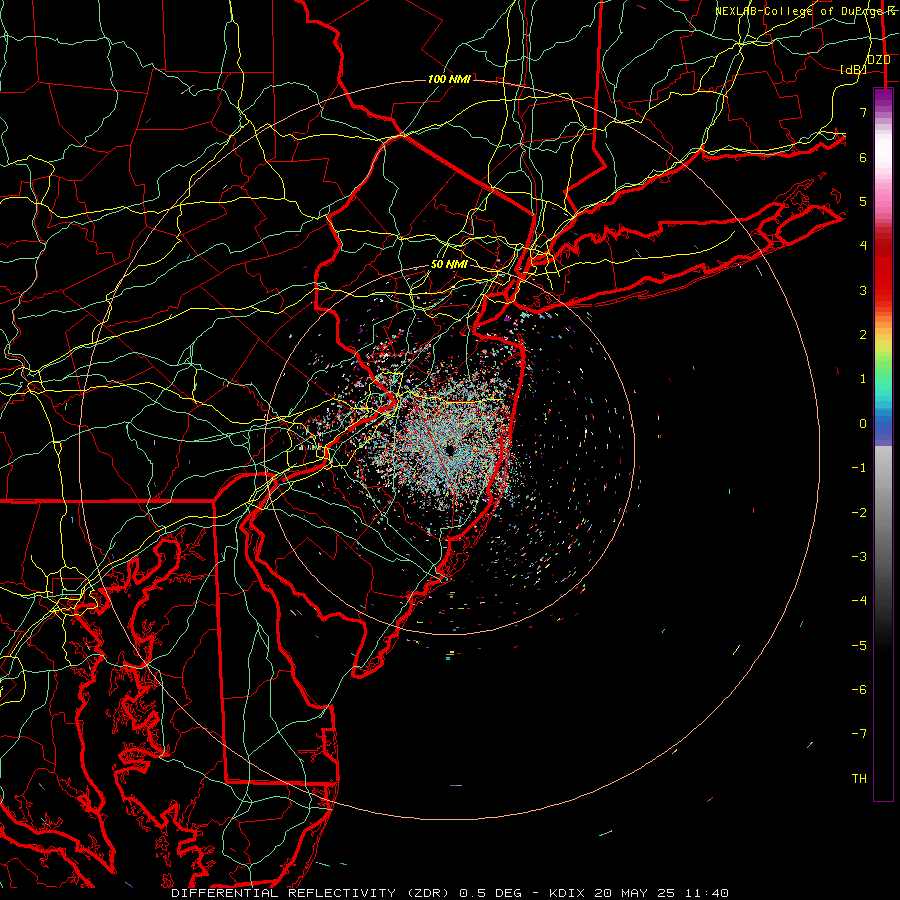Screen dimensions: 900x900
Task: Click the "6" scale value label
Action: click(863, 157)
